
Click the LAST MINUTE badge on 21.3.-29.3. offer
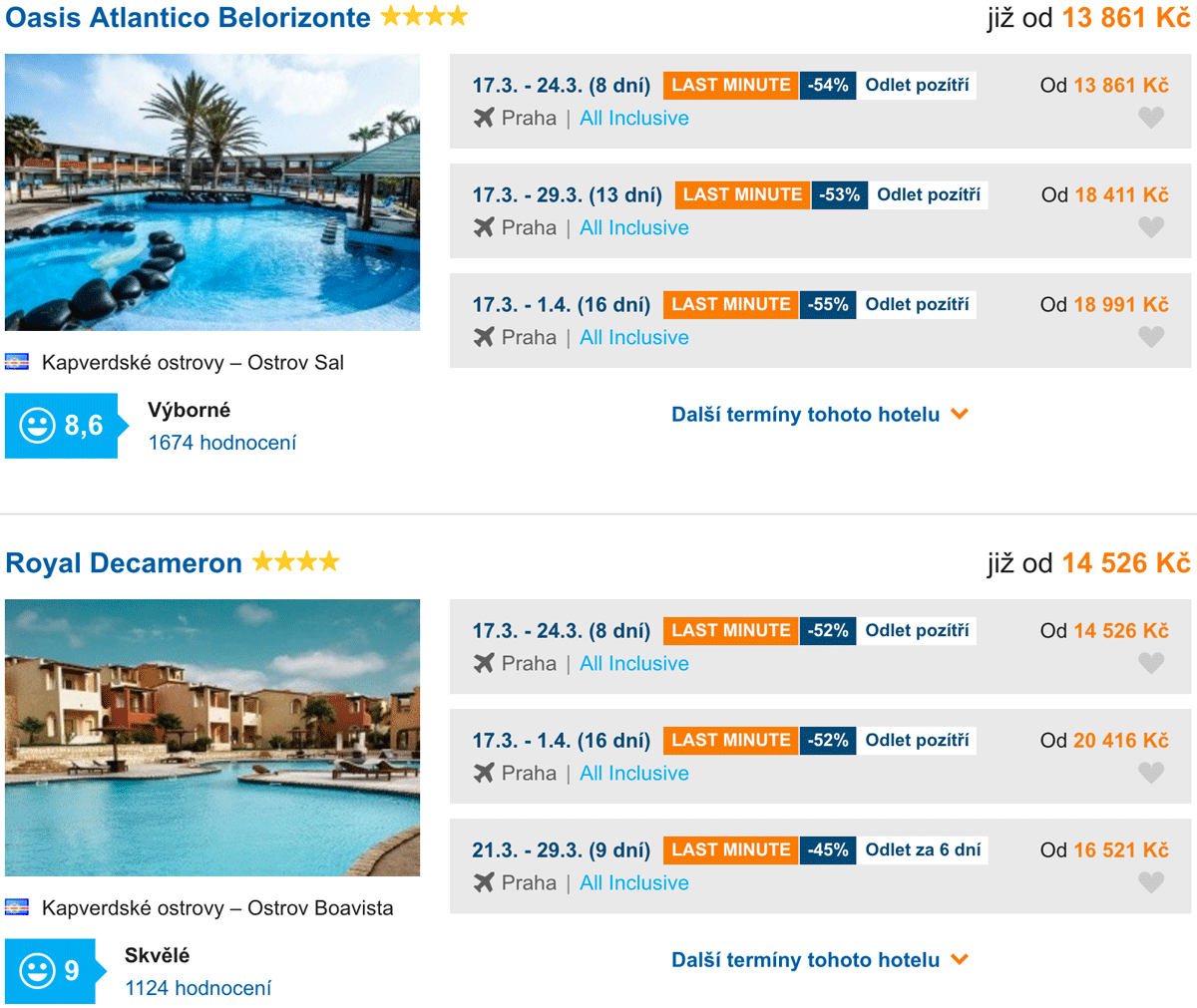pos(730,849)
